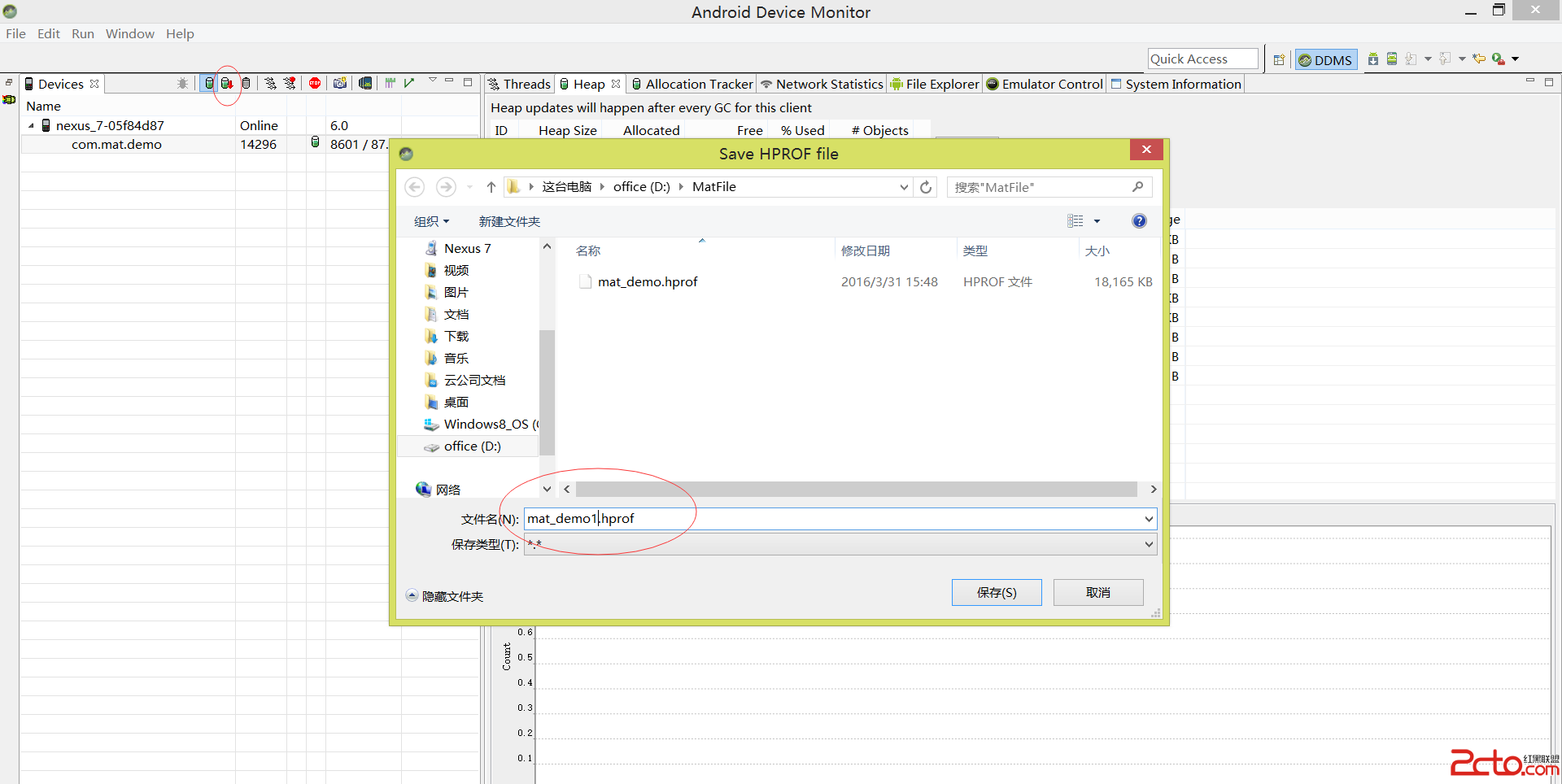Close the Heap tab
Screen dimensions: 1562x784
click(616, 84)
